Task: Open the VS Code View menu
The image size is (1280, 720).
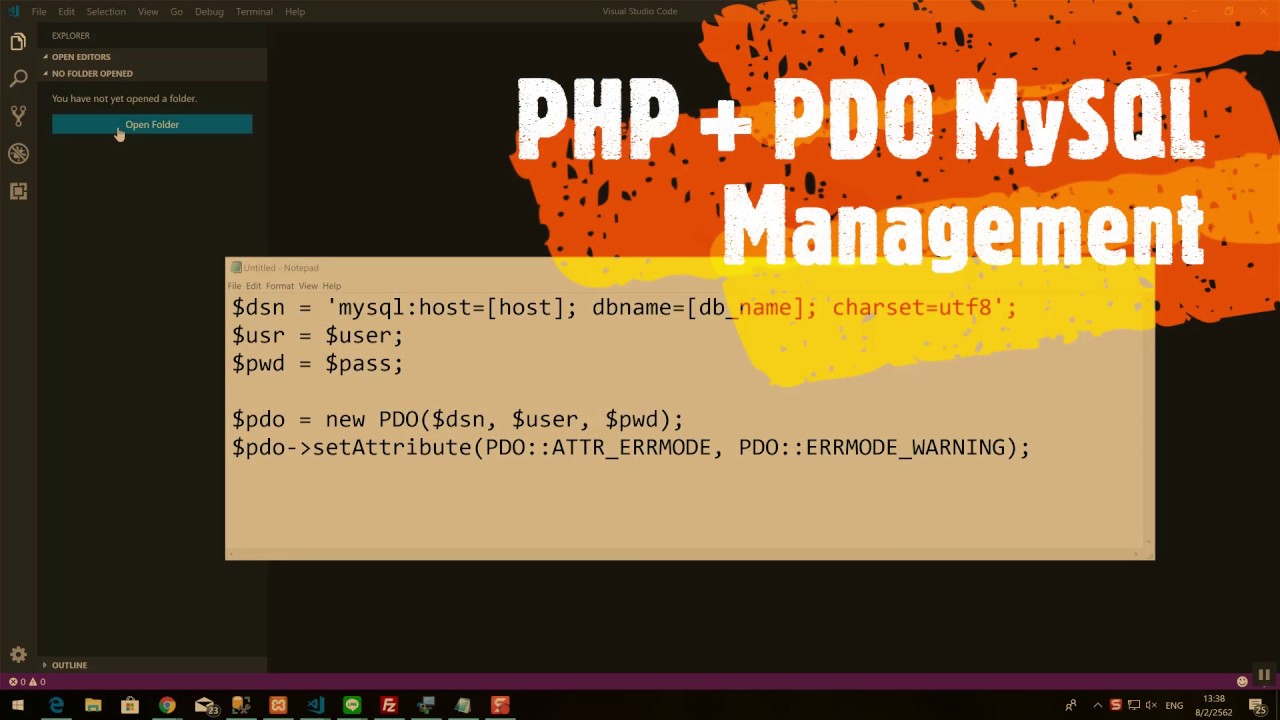Action: [148, 11]
